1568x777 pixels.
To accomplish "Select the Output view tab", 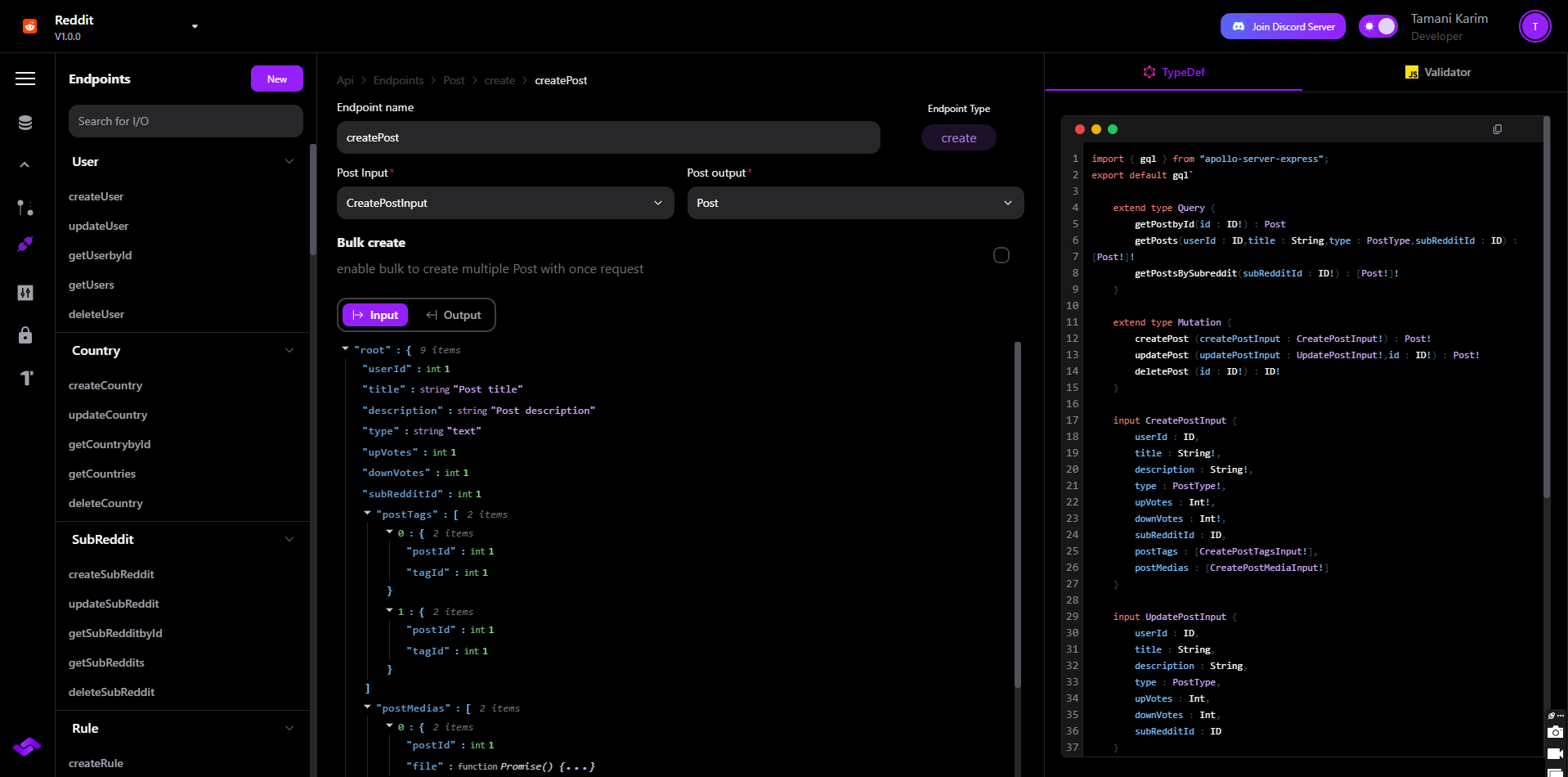I will [x=454, y=315].
